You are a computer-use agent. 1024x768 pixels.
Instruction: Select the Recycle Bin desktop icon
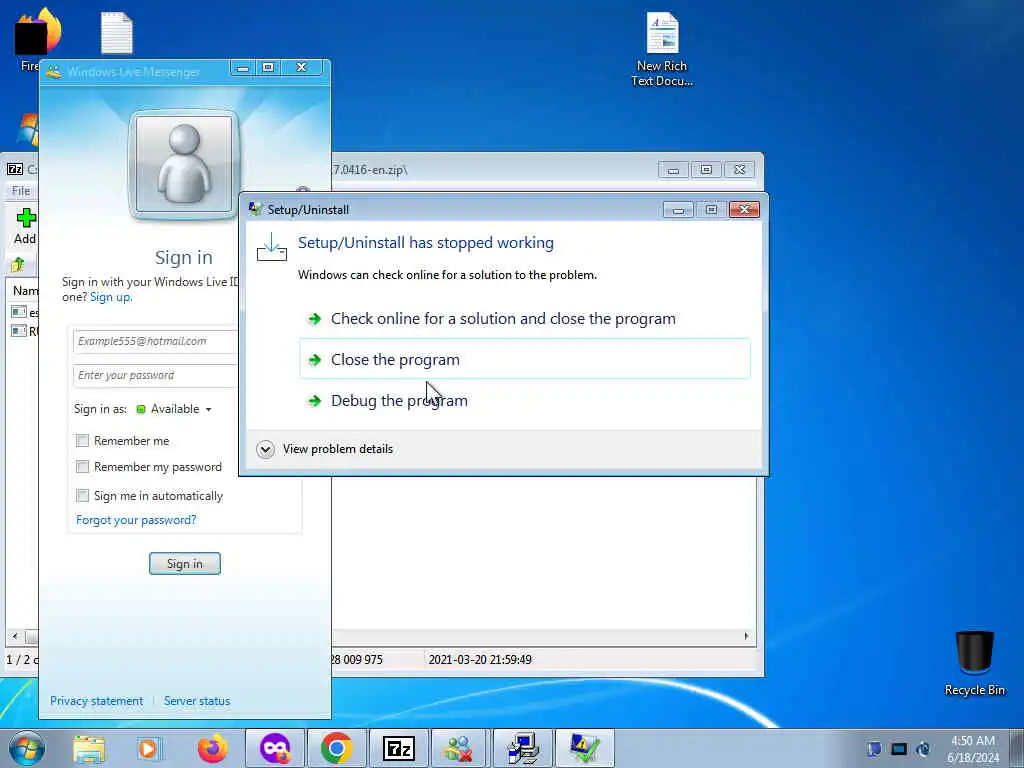[x=974, y=663]
